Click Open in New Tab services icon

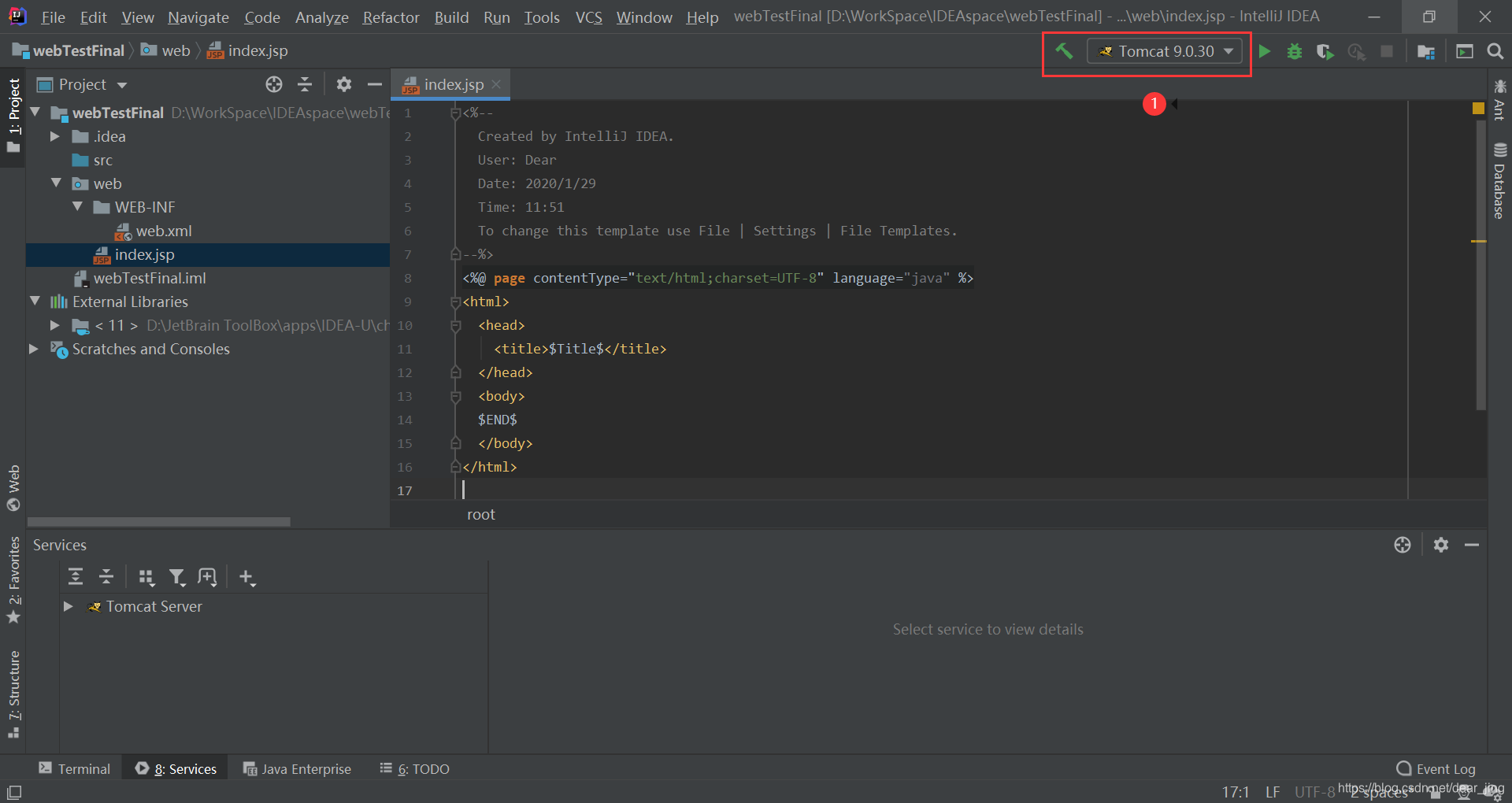[207, 577]
